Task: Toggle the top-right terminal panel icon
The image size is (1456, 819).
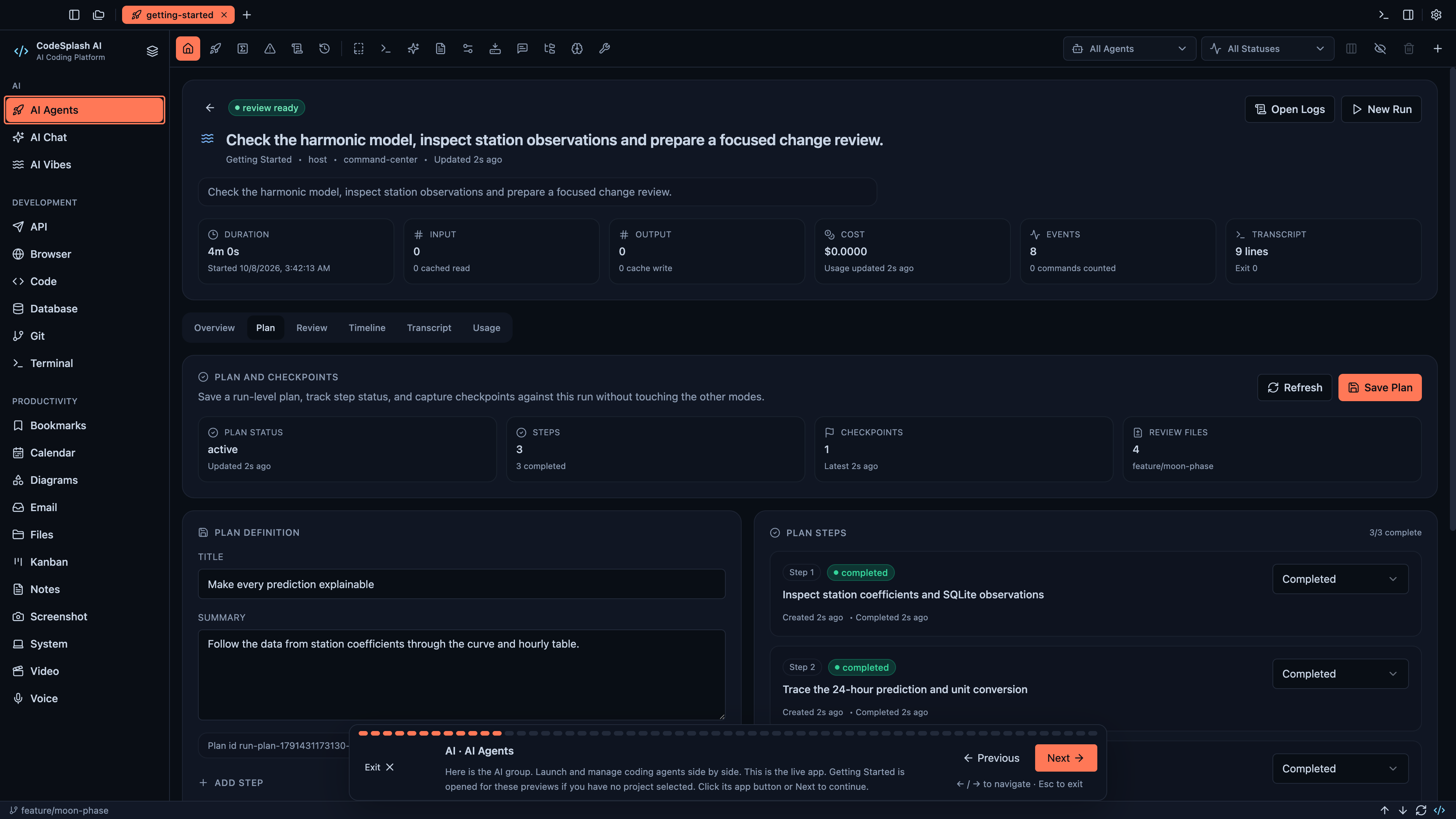Action: pos(1383,15)
